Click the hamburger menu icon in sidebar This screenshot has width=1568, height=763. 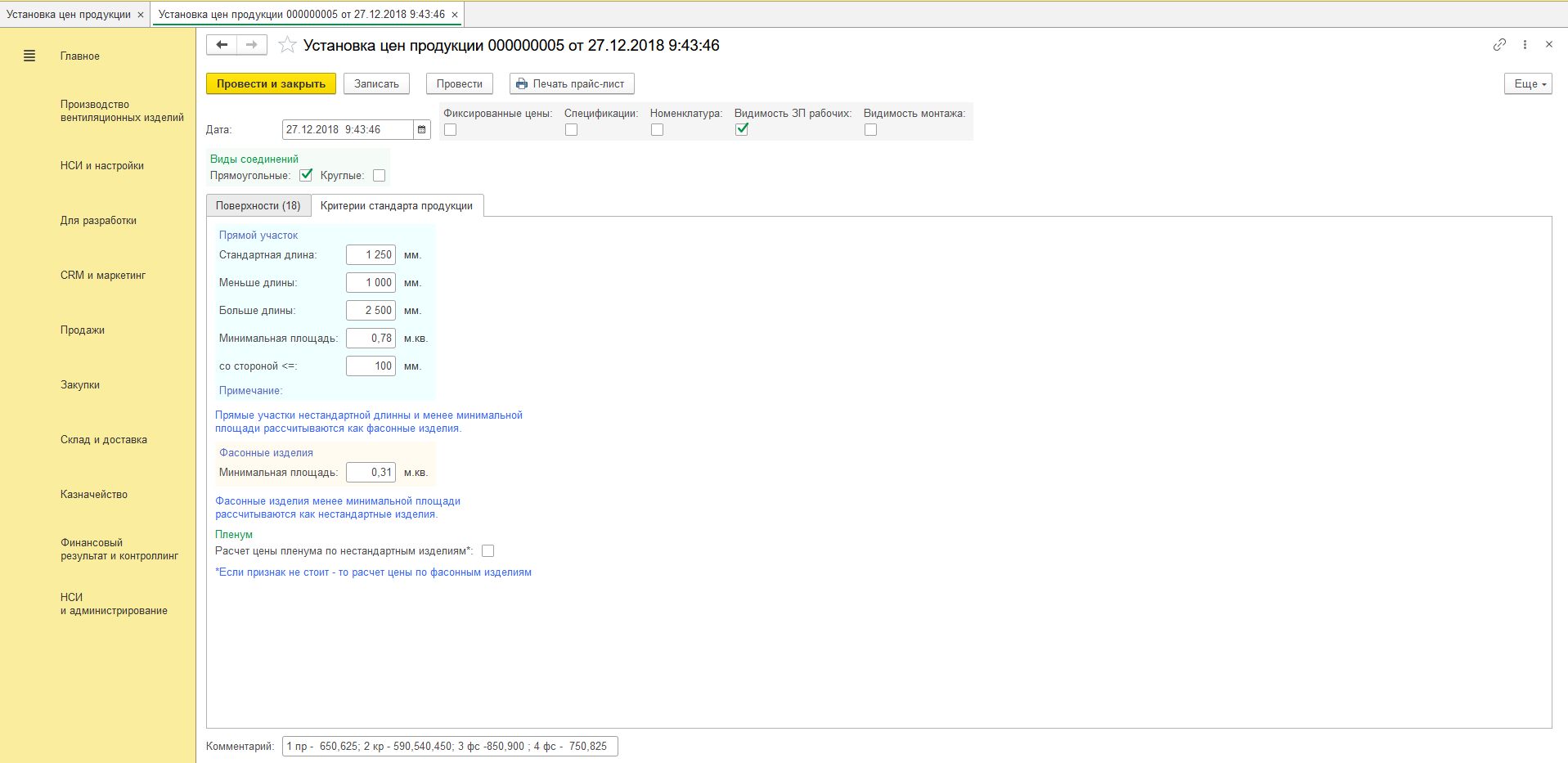[29, 56]
